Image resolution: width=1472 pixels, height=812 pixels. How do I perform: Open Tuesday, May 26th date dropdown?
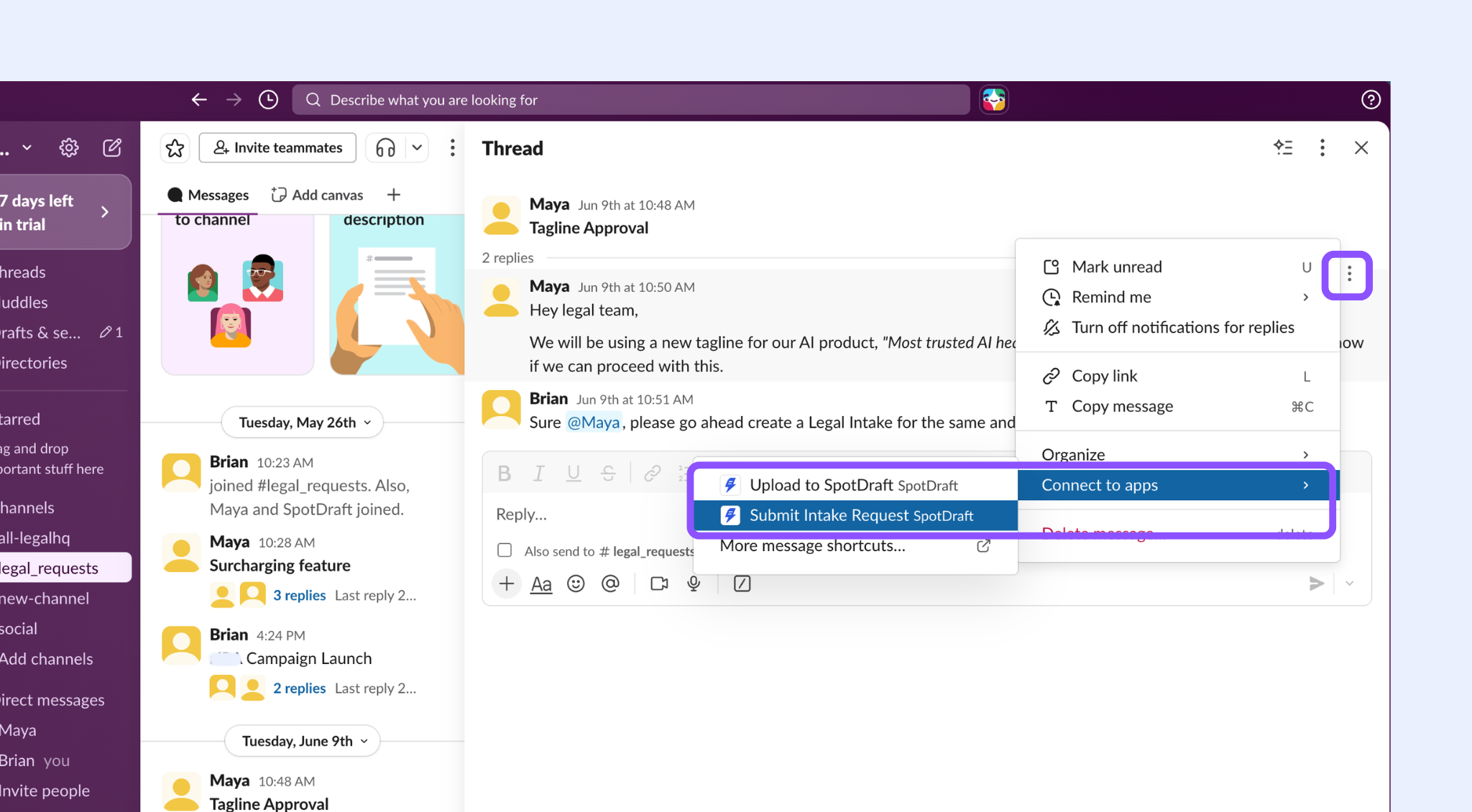coord(303,423)
